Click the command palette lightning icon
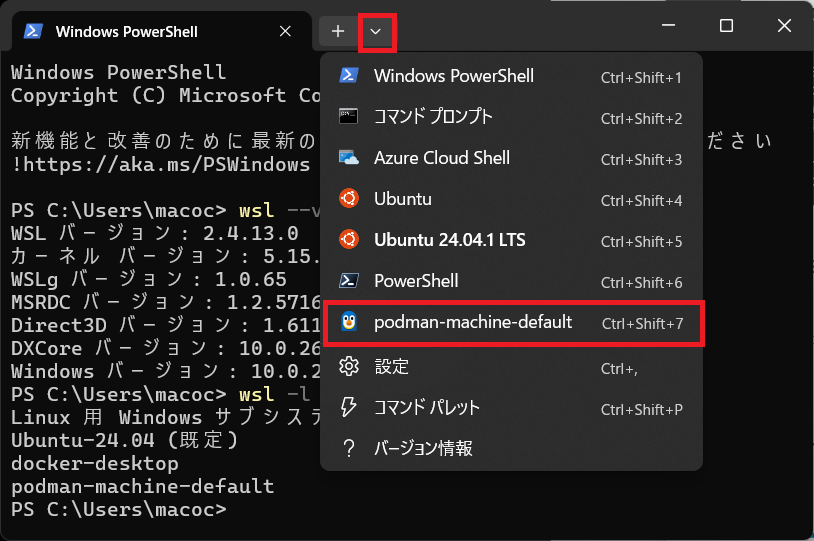The height and width of the screenshot is (541, 814). (x=348, y=408)
